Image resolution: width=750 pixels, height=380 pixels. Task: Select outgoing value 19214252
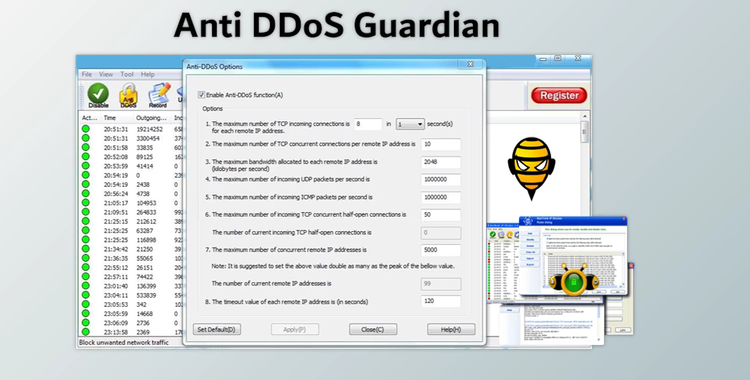point(149,129)
